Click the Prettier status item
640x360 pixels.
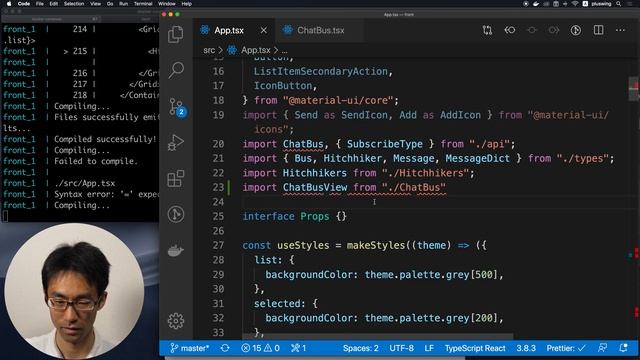(566, 348)
